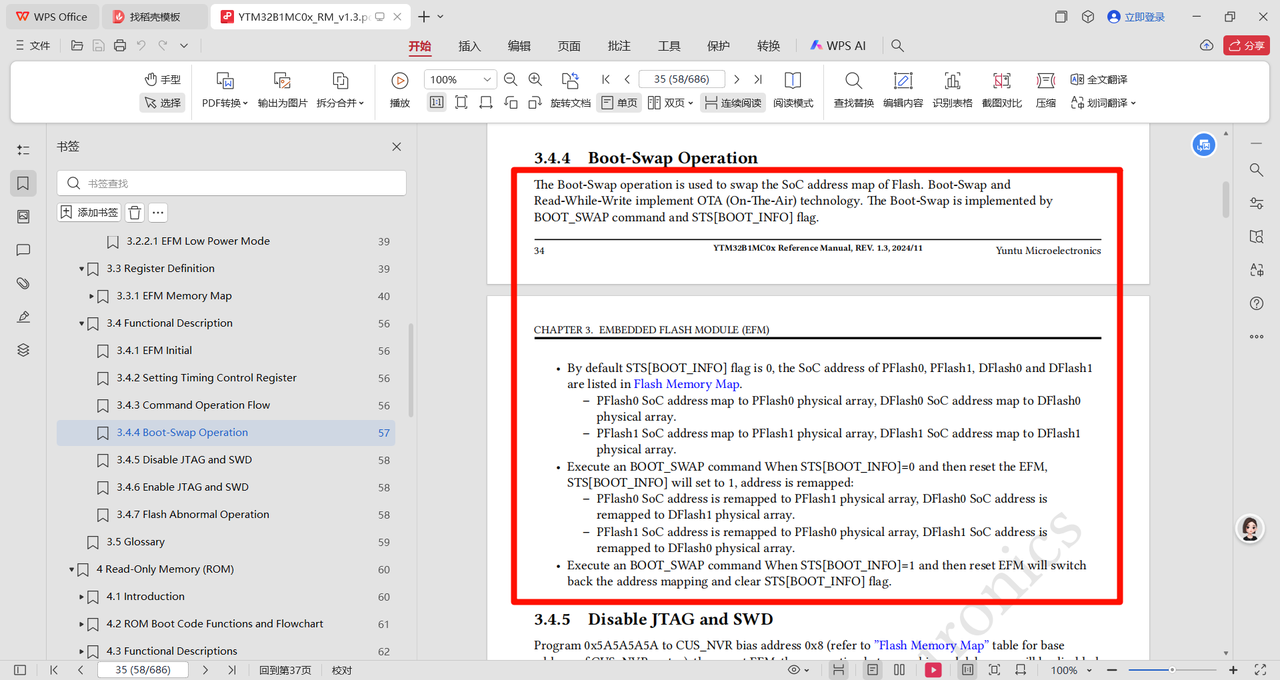Viewport: 1280px width, 680px height.
Task: Click the bookmark search (书签查找) field
Action: (x=232, y=183)
